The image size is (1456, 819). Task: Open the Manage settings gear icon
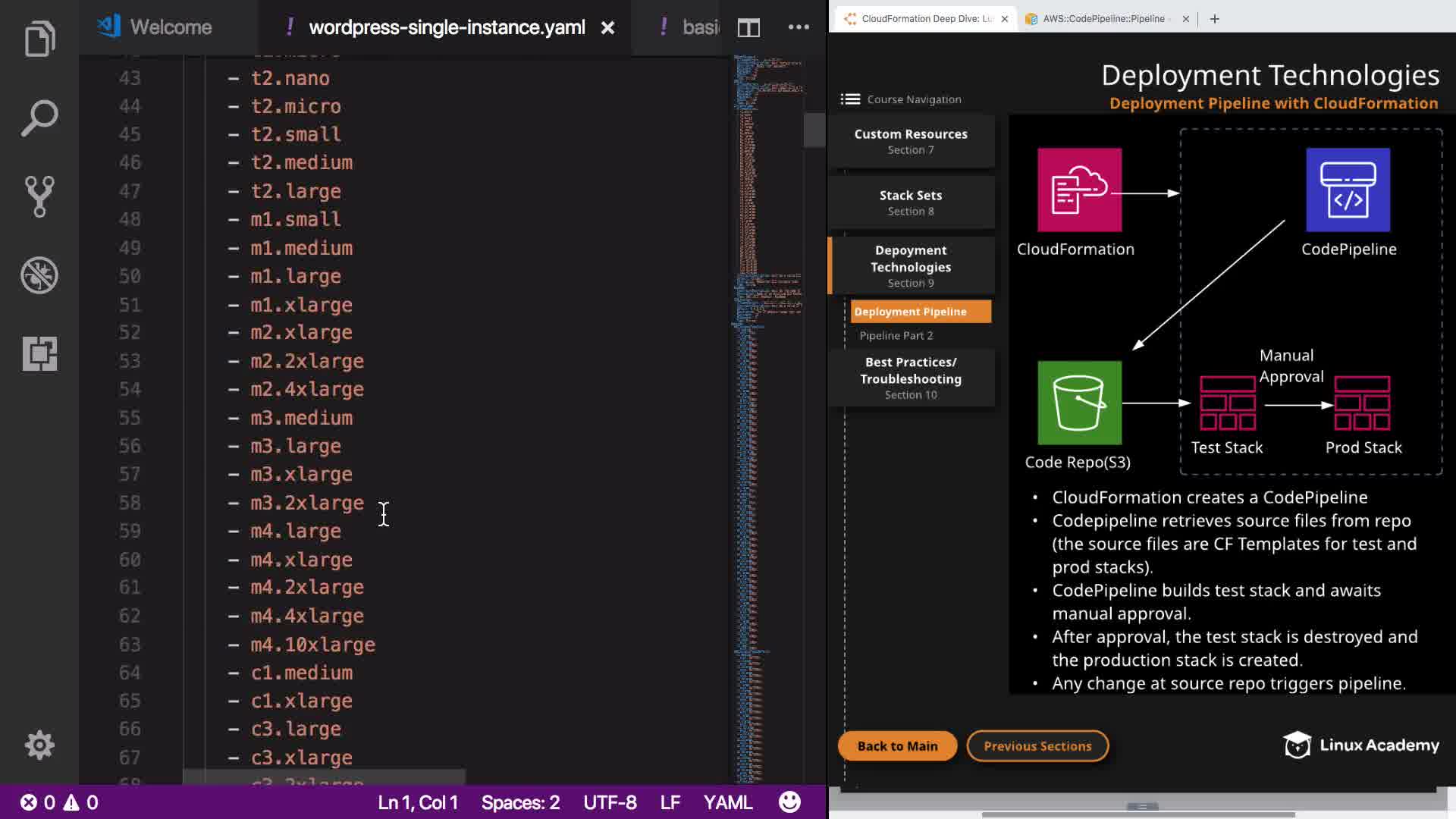click(39, 745)
